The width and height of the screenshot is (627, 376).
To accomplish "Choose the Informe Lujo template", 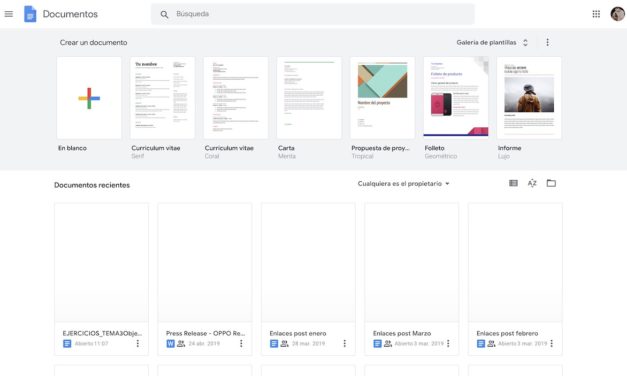I will 529,98.
